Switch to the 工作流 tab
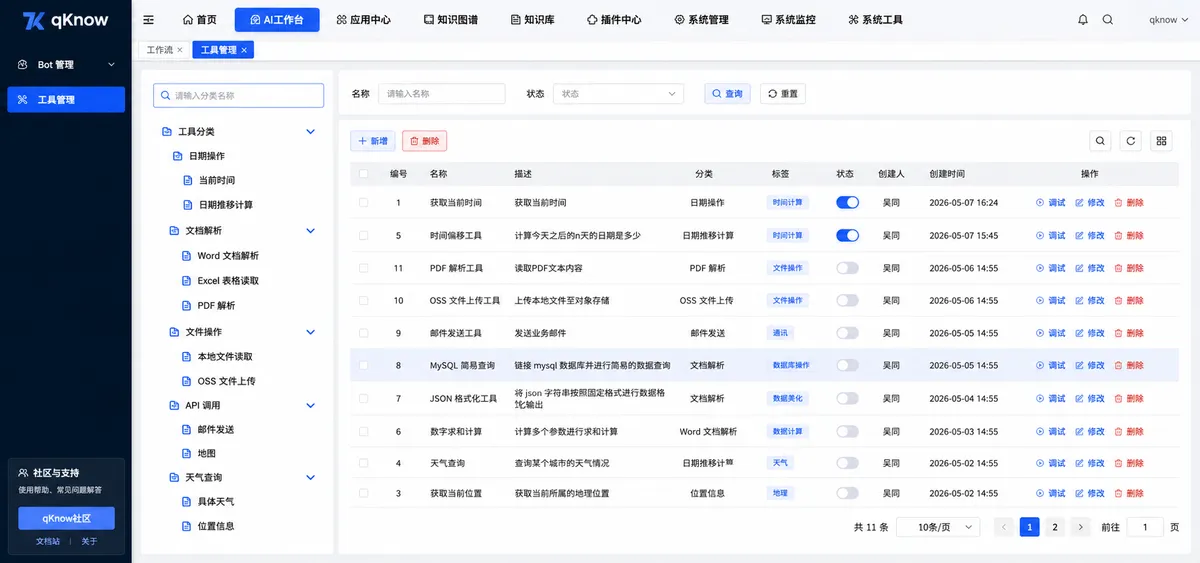Viewport: 1200px width, 563px height. [x=161, y=50]
